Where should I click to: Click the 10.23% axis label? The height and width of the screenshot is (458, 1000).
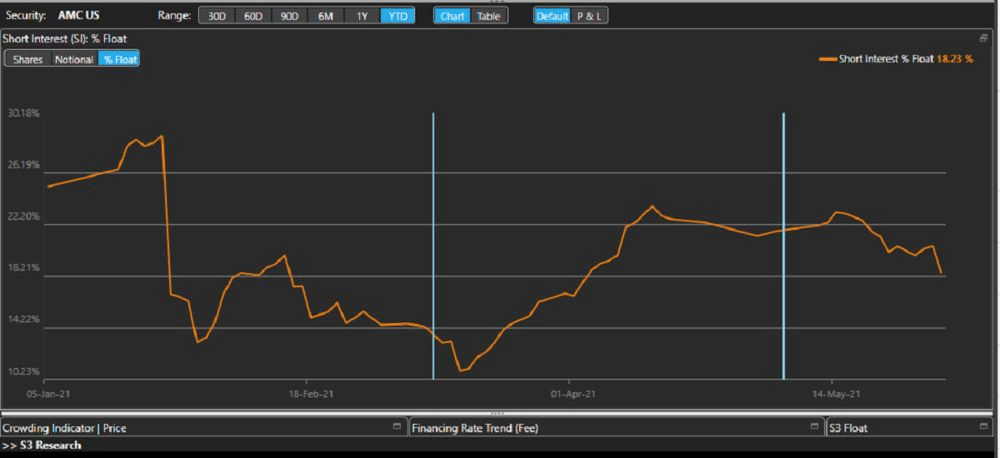click(x=24, y=371)
